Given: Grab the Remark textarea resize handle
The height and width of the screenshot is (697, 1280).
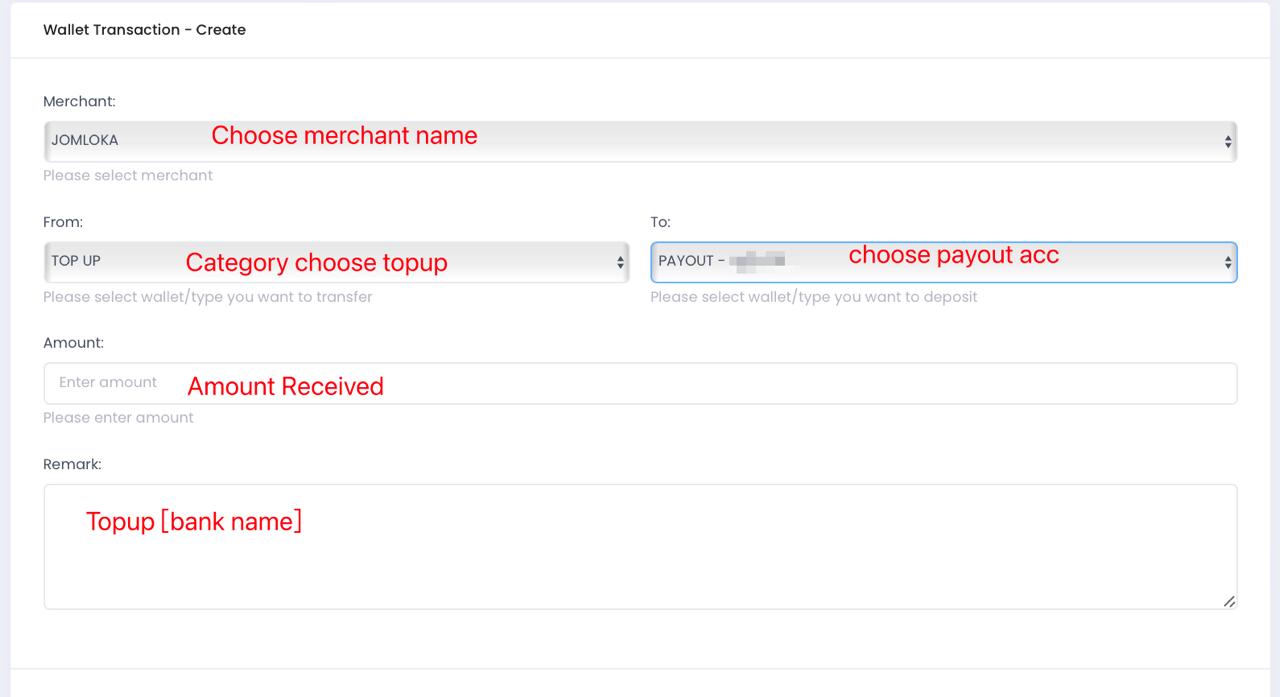Looking at the screenshot, I should click(x=1229, y=601).
